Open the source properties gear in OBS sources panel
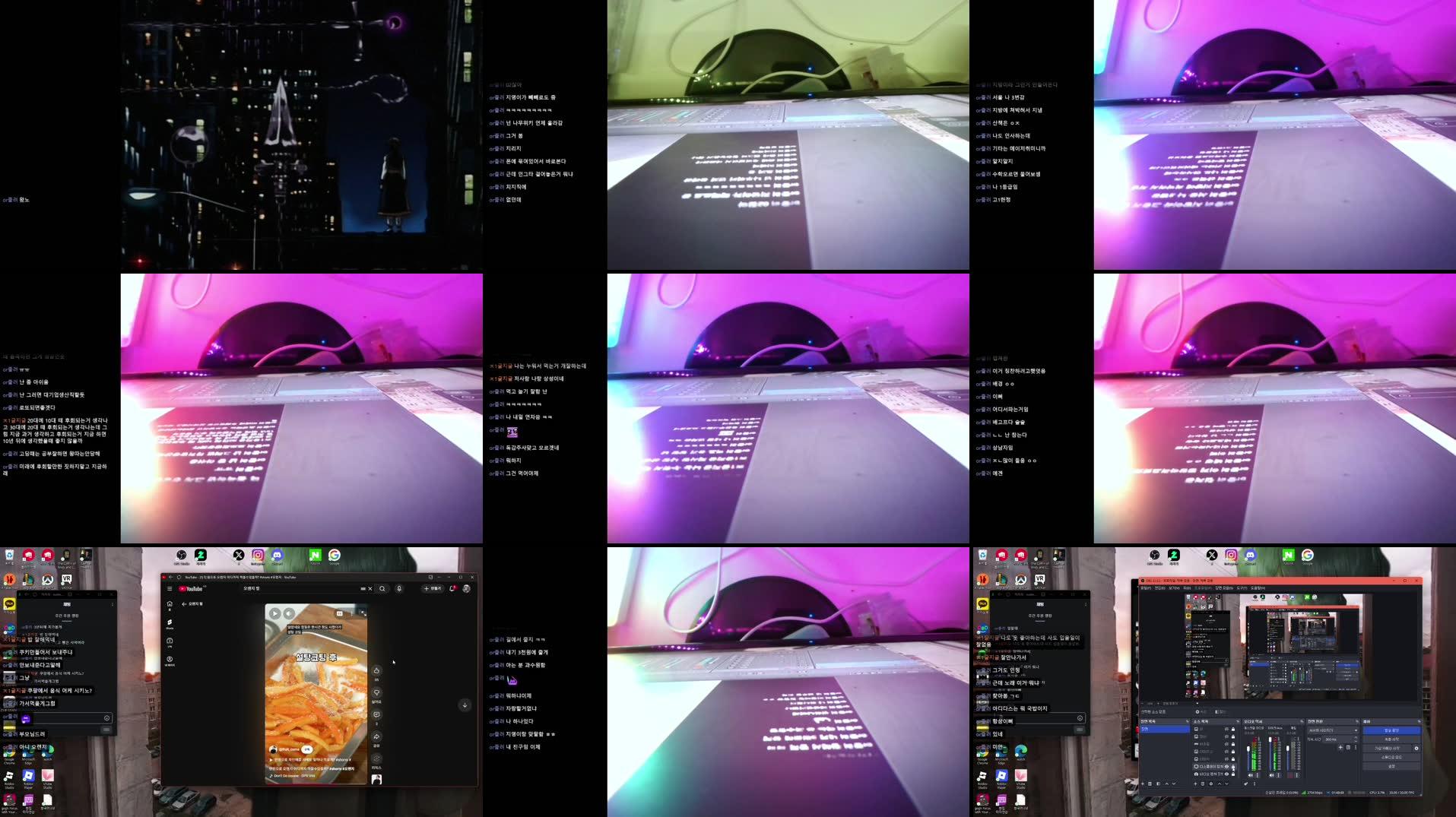The image size is (1456, 817). [x=1210, y=784]
